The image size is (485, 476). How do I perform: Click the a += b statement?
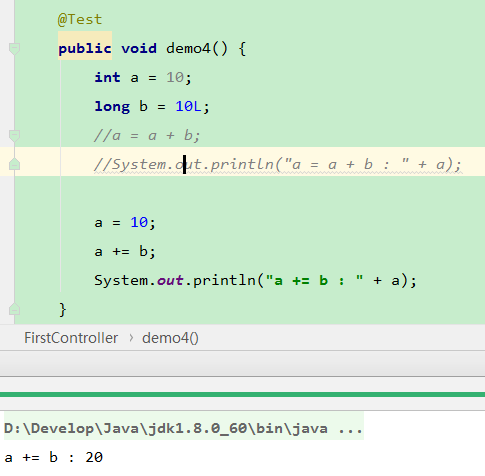coord(125,251)
